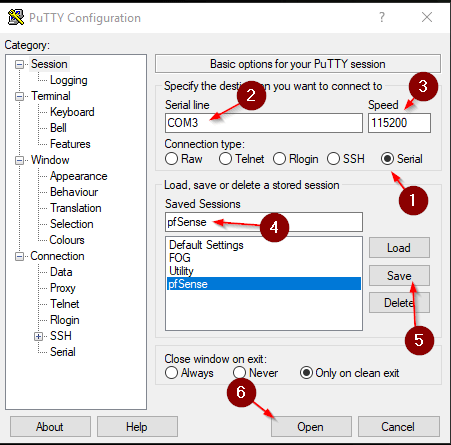The width and height of the screenshot is (451, 445).
Task: Open the SSH category in tree
Action: point(61,336)
